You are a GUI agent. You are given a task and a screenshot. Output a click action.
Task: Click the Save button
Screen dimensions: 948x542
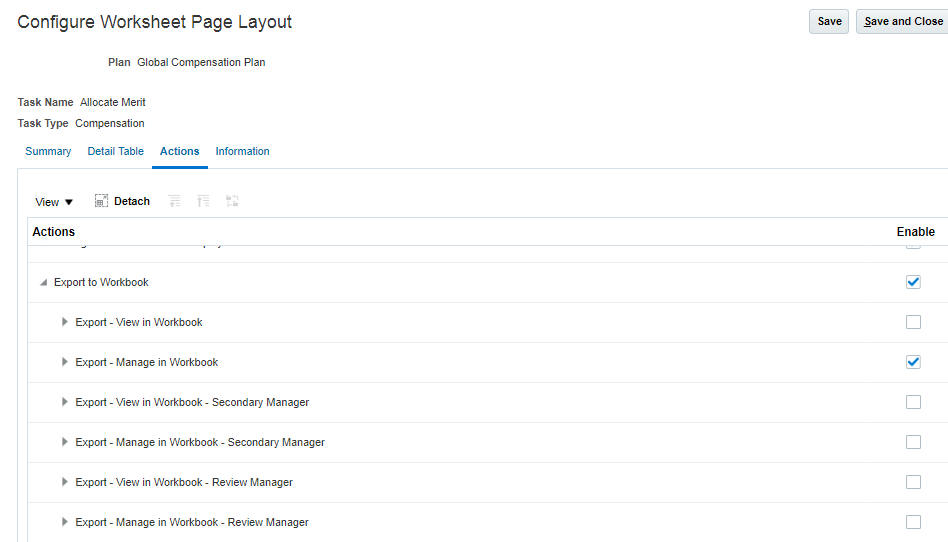tap(829, 21)
